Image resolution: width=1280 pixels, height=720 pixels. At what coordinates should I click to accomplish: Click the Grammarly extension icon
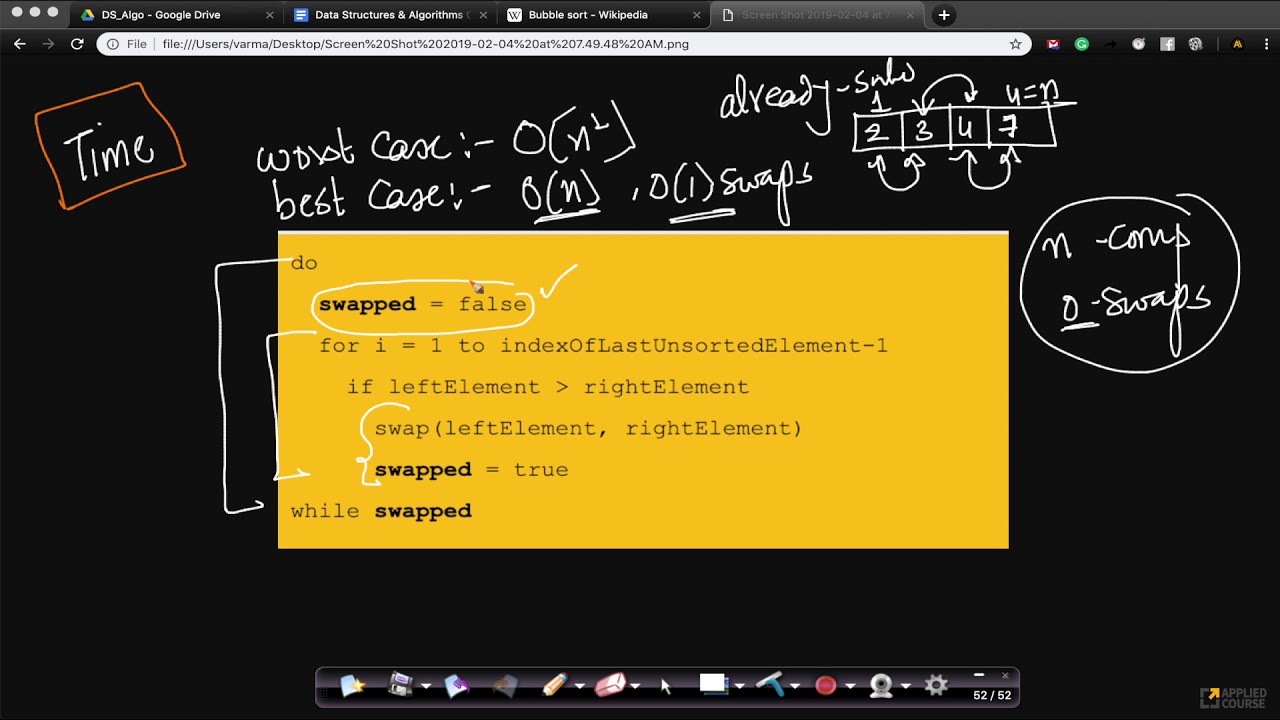click(1081, 44)
